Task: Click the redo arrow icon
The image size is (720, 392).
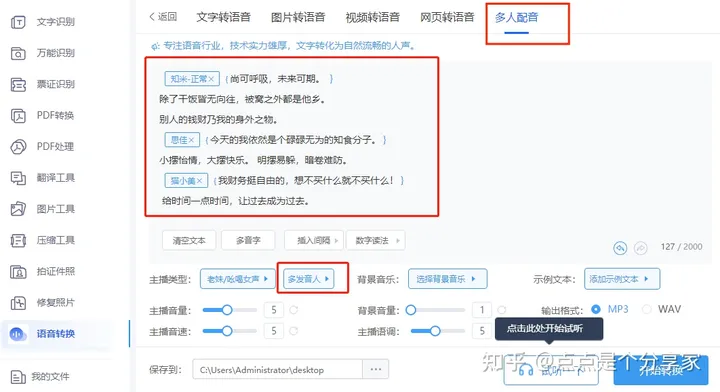Action: (640, 248)
